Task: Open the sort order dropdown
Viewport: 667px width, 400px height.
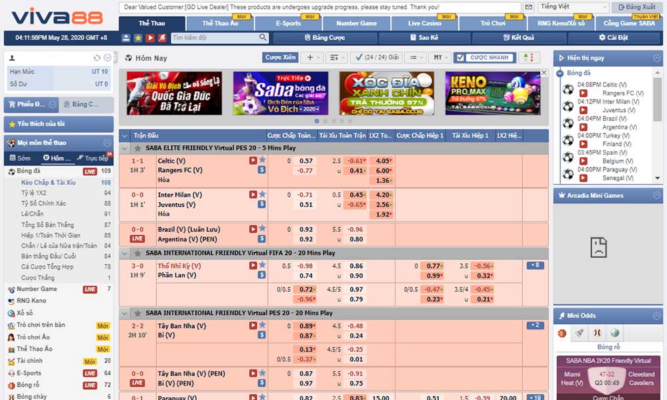Action: 338,57
